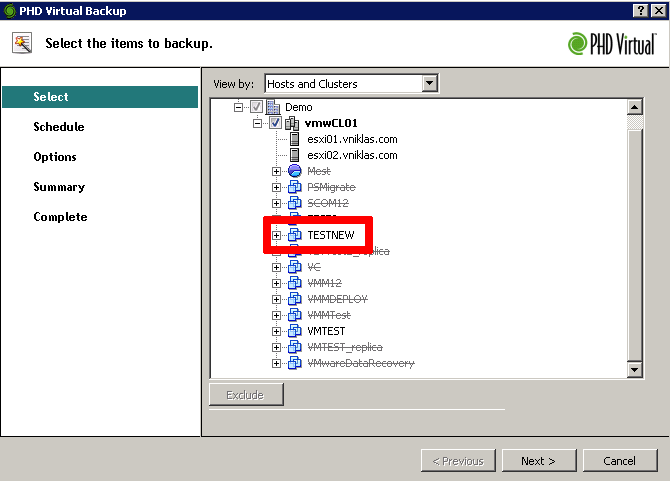Viewport: 670px width, 481px height.
Task: Expand the VMMTest node
Action: pyautogui.click(x=276, y=315)
